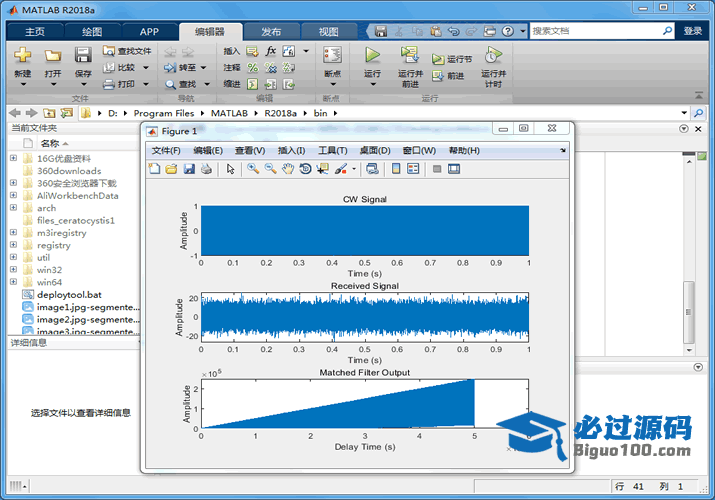Open the Print (打印) dropdown arrow
This screenshot has height=500, width=715.
(x=146, y=84)
